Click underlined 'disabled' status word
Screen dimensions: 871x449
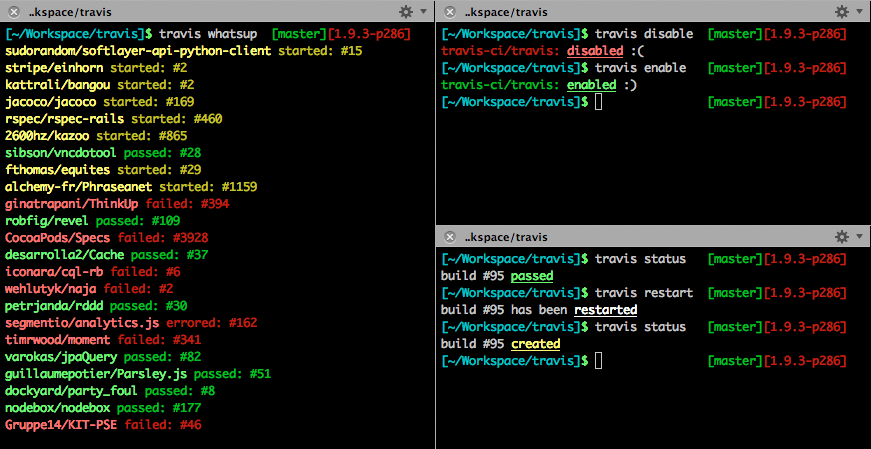pos(595,51)
